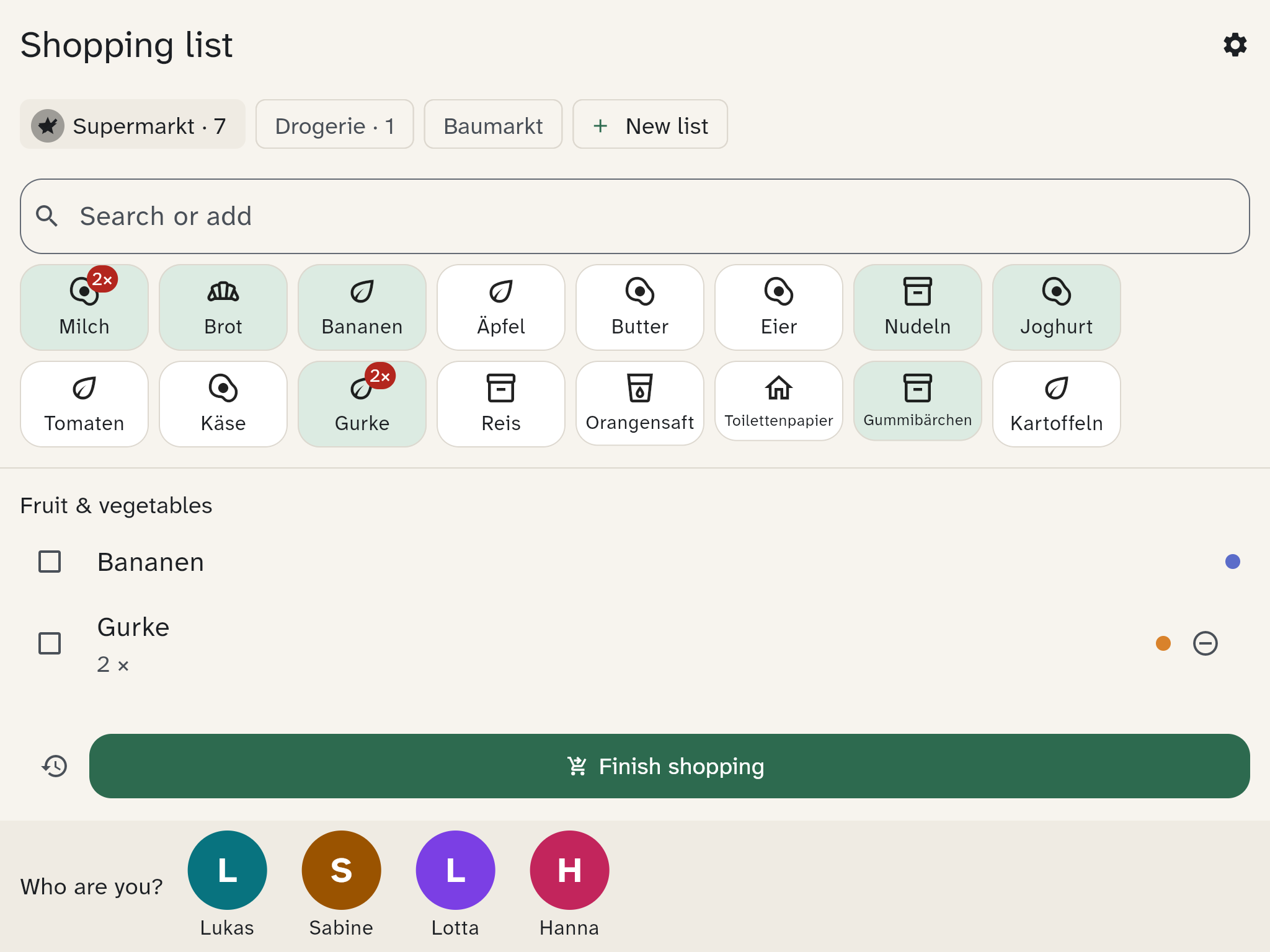Create a New list

(650, 125)
